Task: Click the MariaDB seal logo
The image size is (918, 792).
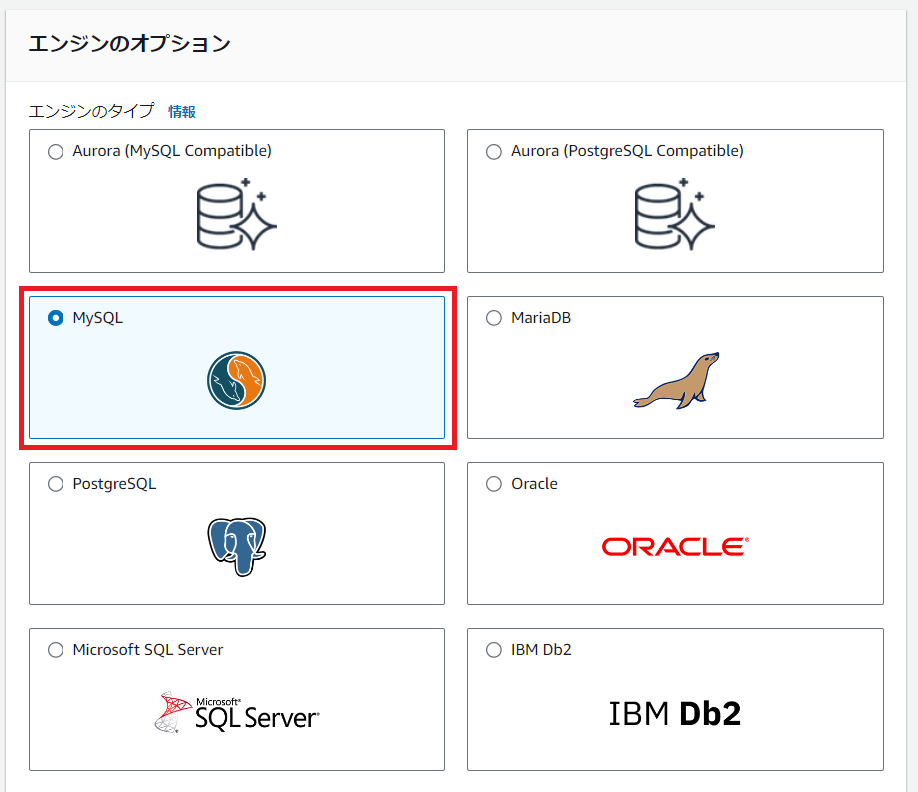Action: 676,380
